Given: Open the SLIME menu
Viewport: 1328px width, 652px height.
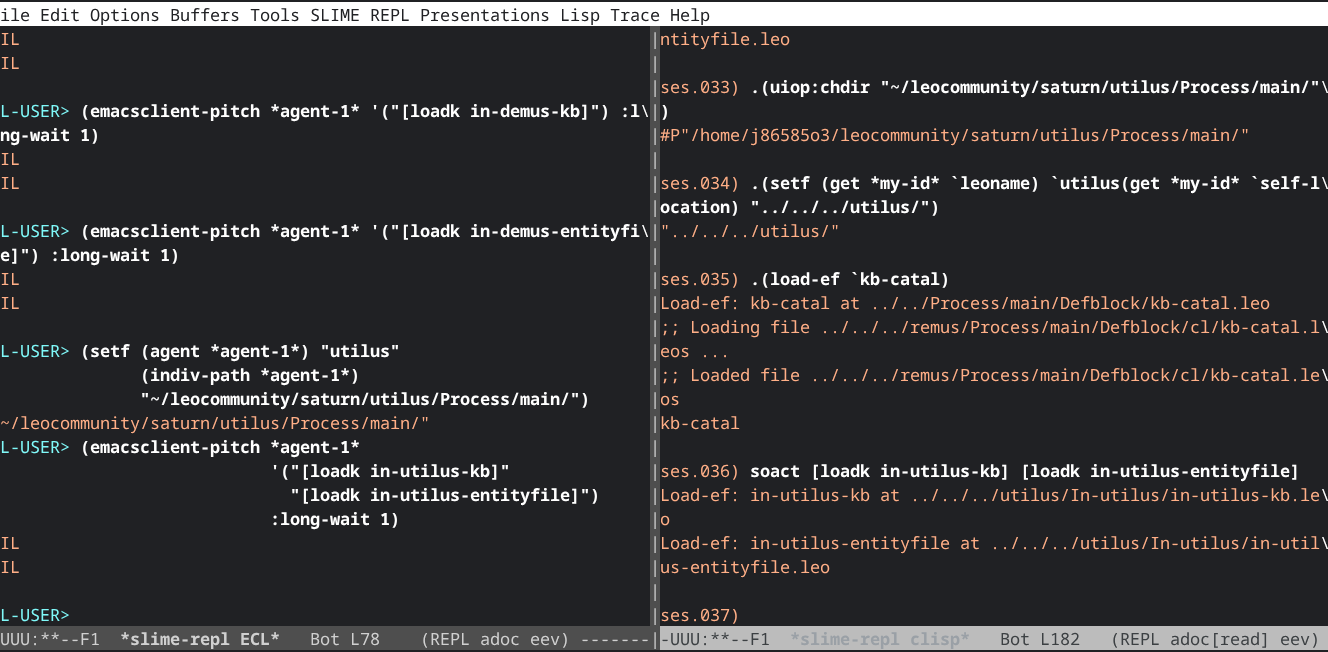Looking at the screenshot, I should coord(334,15).
